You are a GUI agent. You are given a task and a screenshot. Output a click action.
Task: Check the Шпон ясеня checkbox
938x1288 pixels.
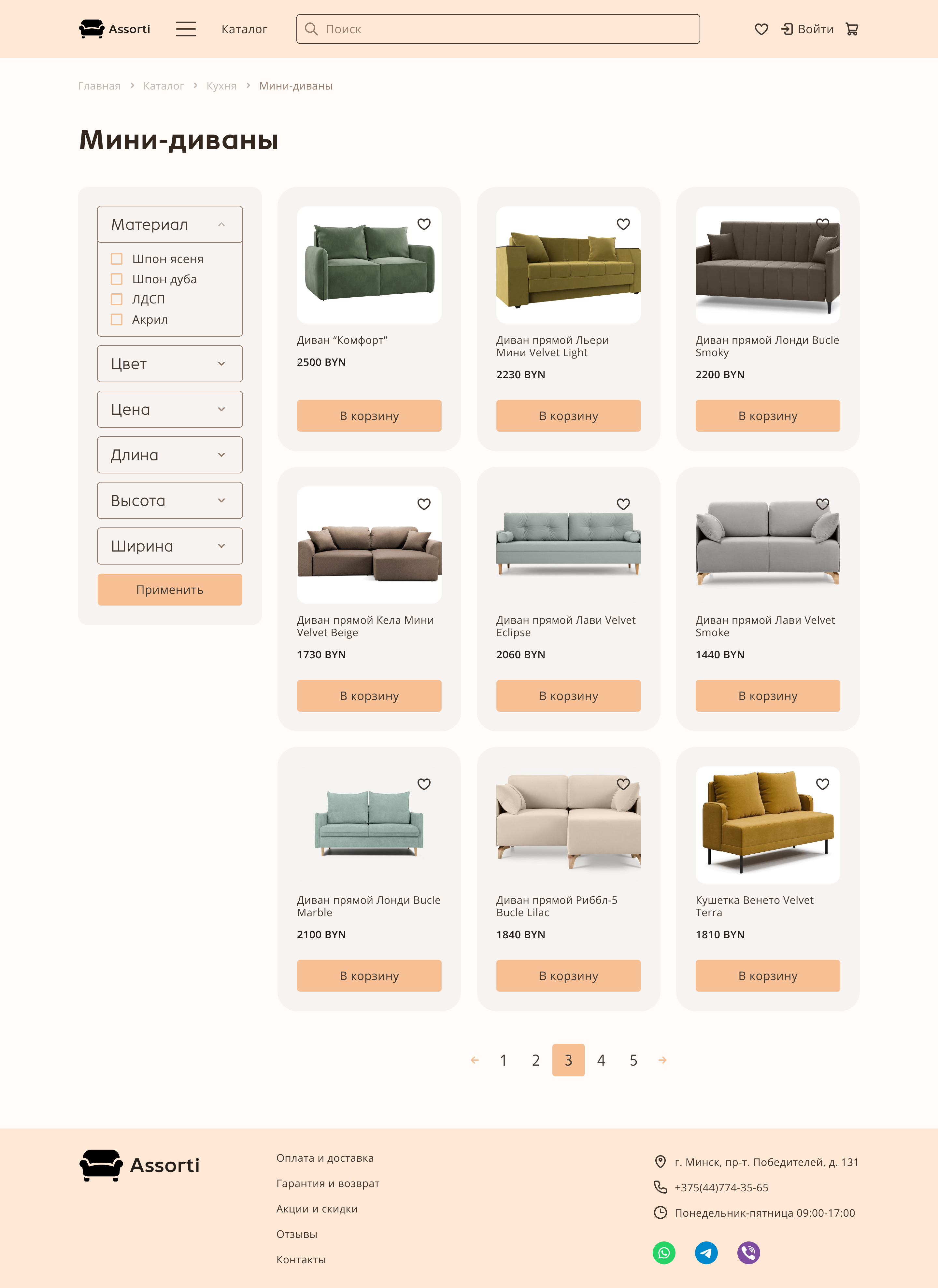coord(117,259)
